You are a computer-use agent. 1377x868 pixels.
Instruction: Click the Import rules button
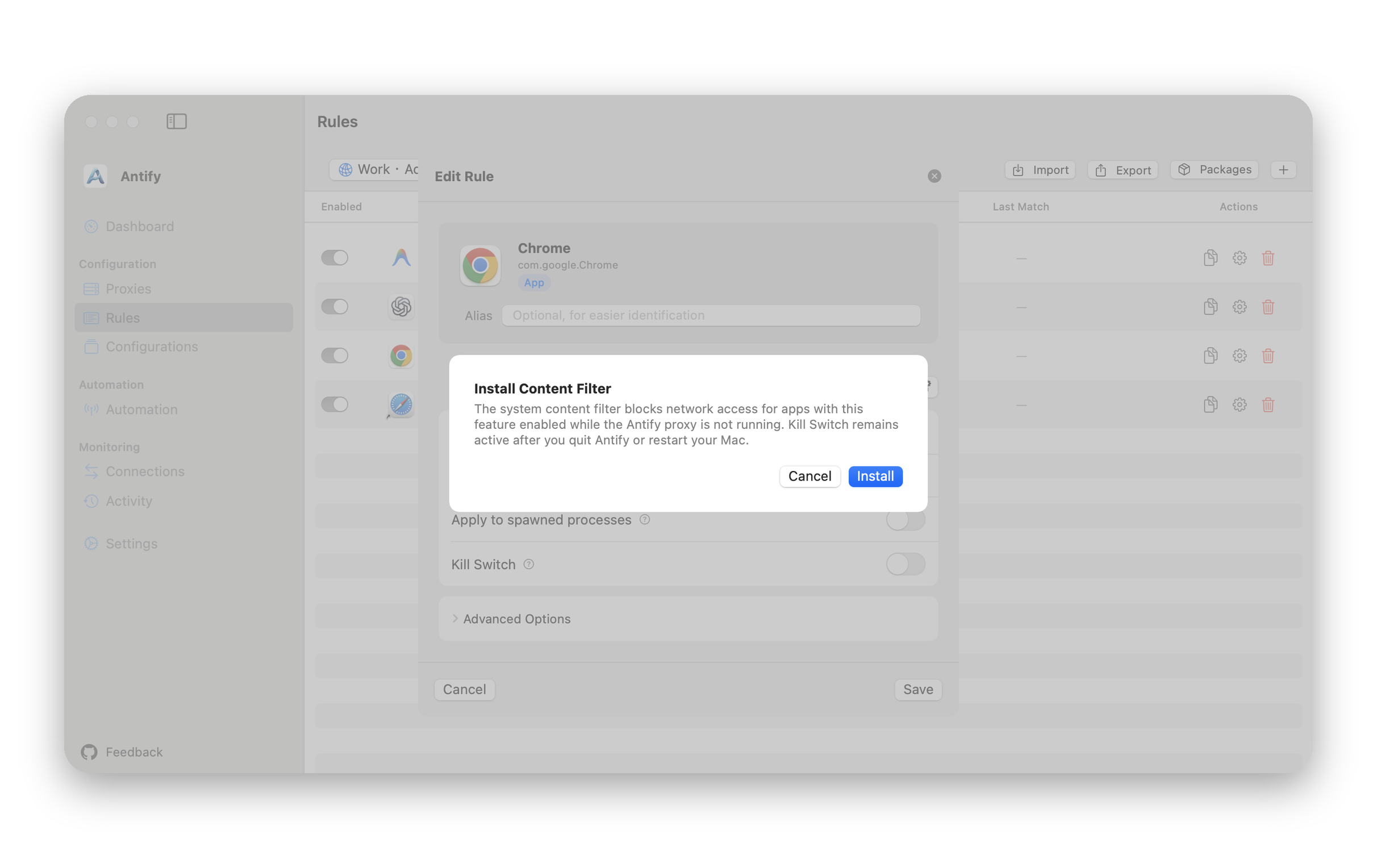pos(1040,170)
